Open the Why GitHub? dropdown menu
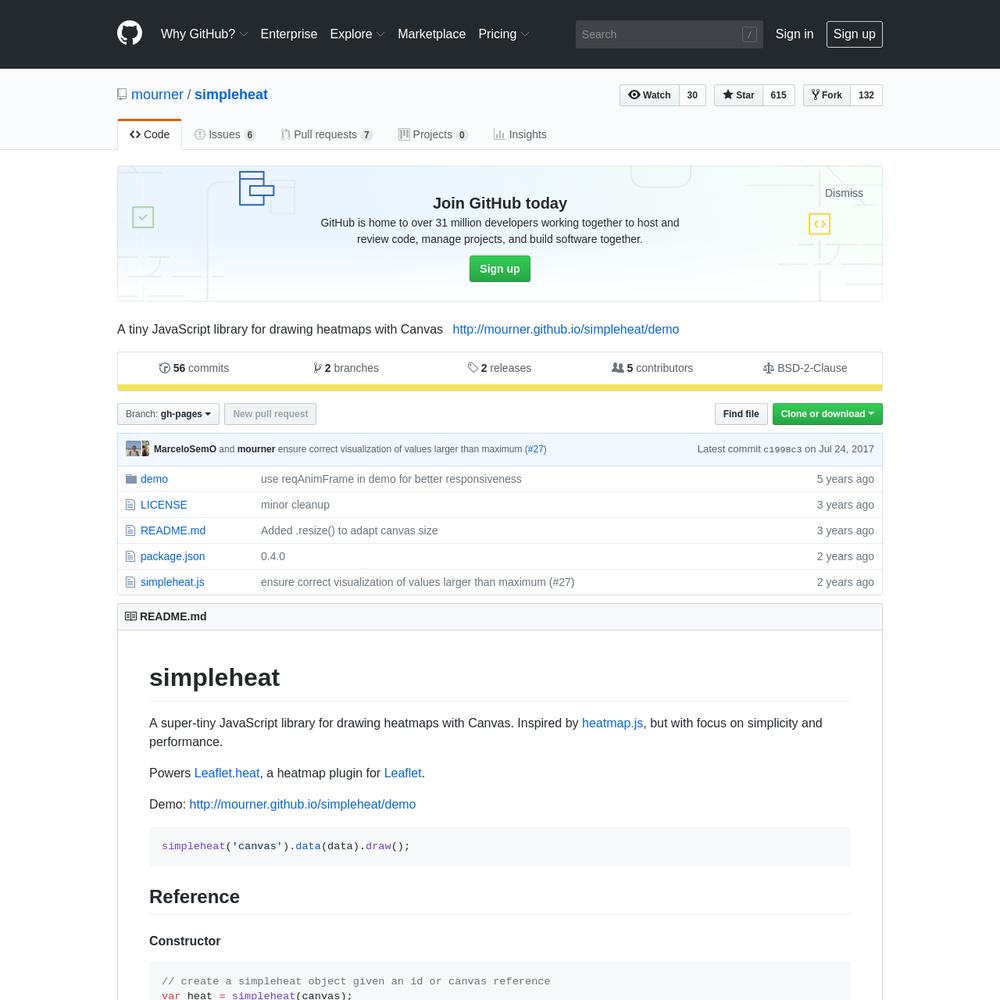The height and width of the screenshot is (1000, 1000). tap(204, 34)
